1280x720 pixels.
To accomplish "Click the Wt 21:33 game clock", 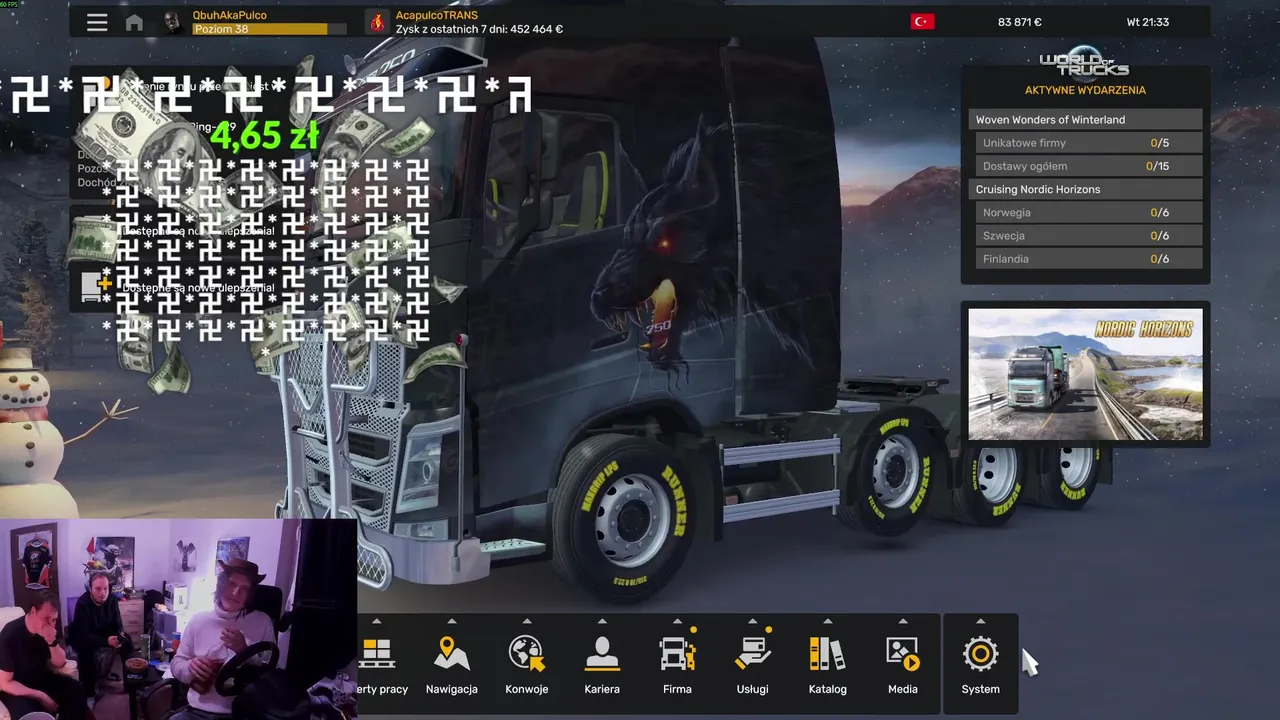I will pyautogui.click(x=1147, y=22).
